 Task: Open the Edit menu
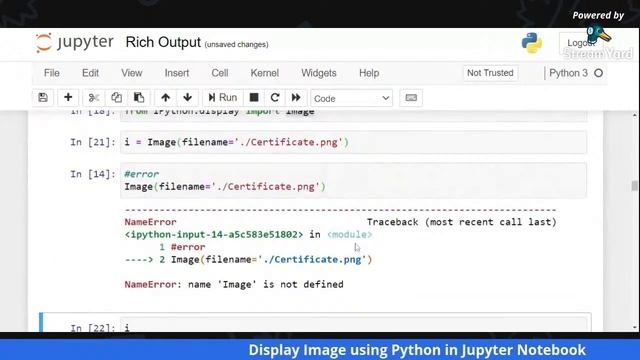point(90,73)
